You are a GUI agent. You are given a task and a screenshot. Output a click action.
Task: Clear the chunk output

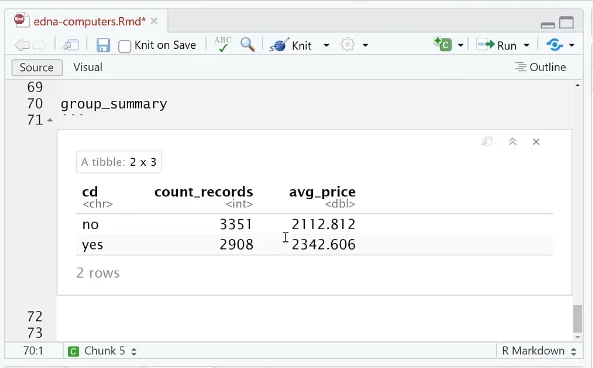(x=536, y=142)
